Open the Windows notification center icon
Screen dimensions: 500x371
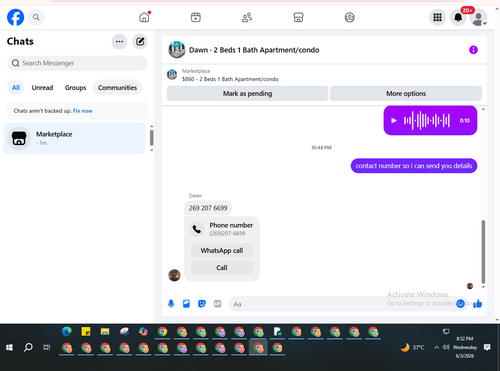(x=487, y=347)
